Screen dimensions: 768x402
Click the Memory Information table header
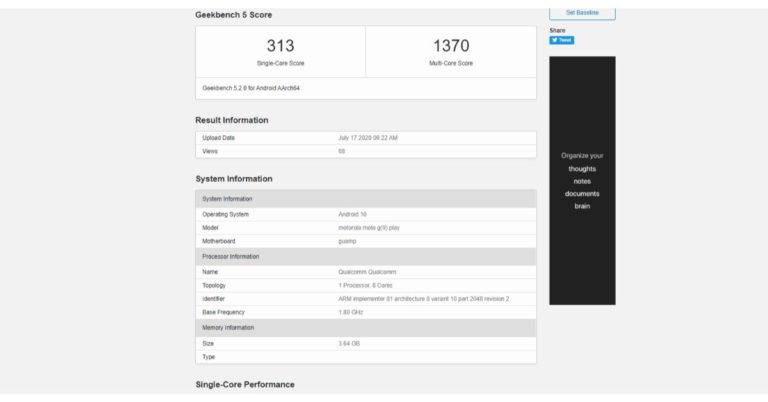tap(366, 328)
